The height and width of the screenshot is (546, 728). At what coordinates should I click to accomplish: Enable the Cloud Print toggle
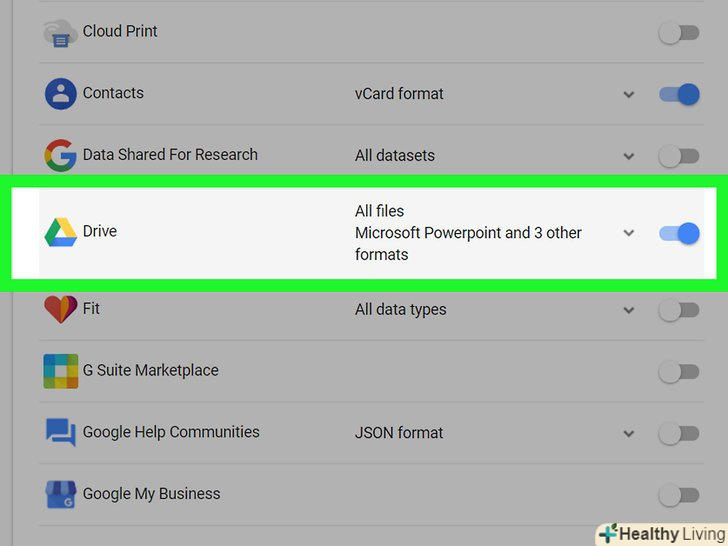click(679, 33)
